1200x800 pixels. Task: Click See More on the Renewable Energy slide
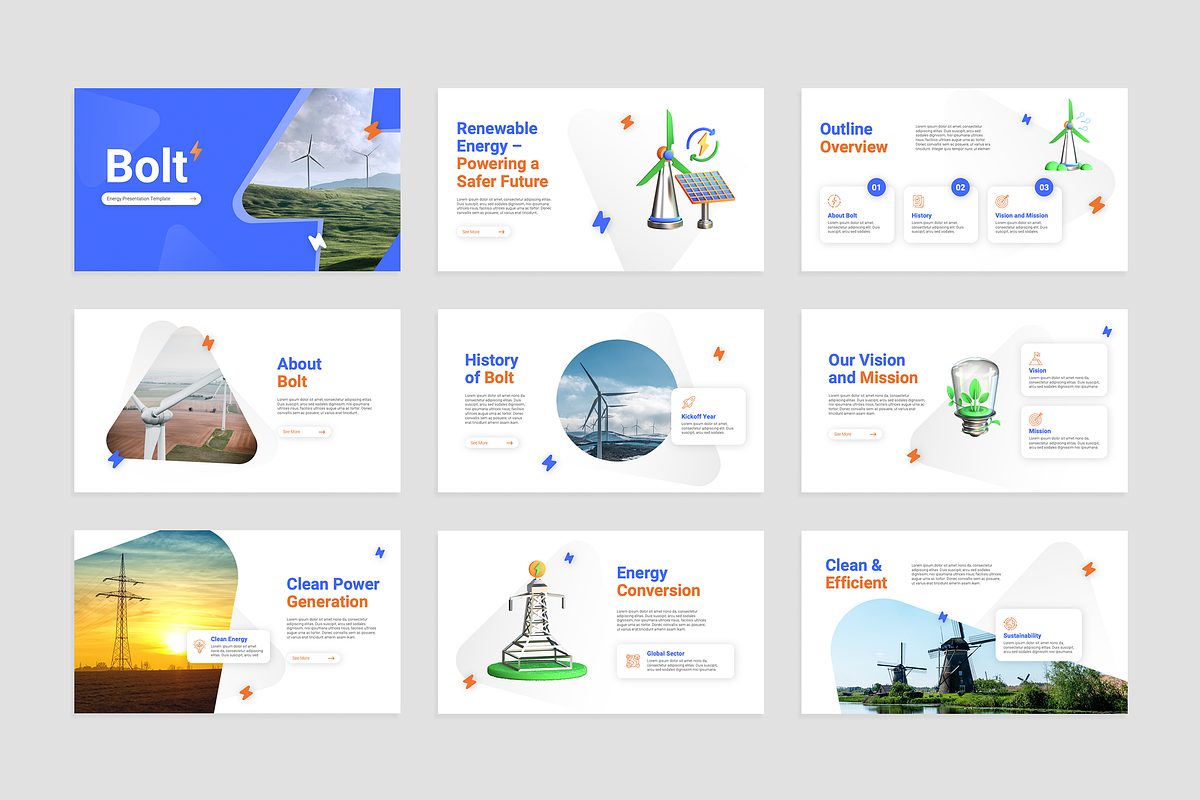484,232
